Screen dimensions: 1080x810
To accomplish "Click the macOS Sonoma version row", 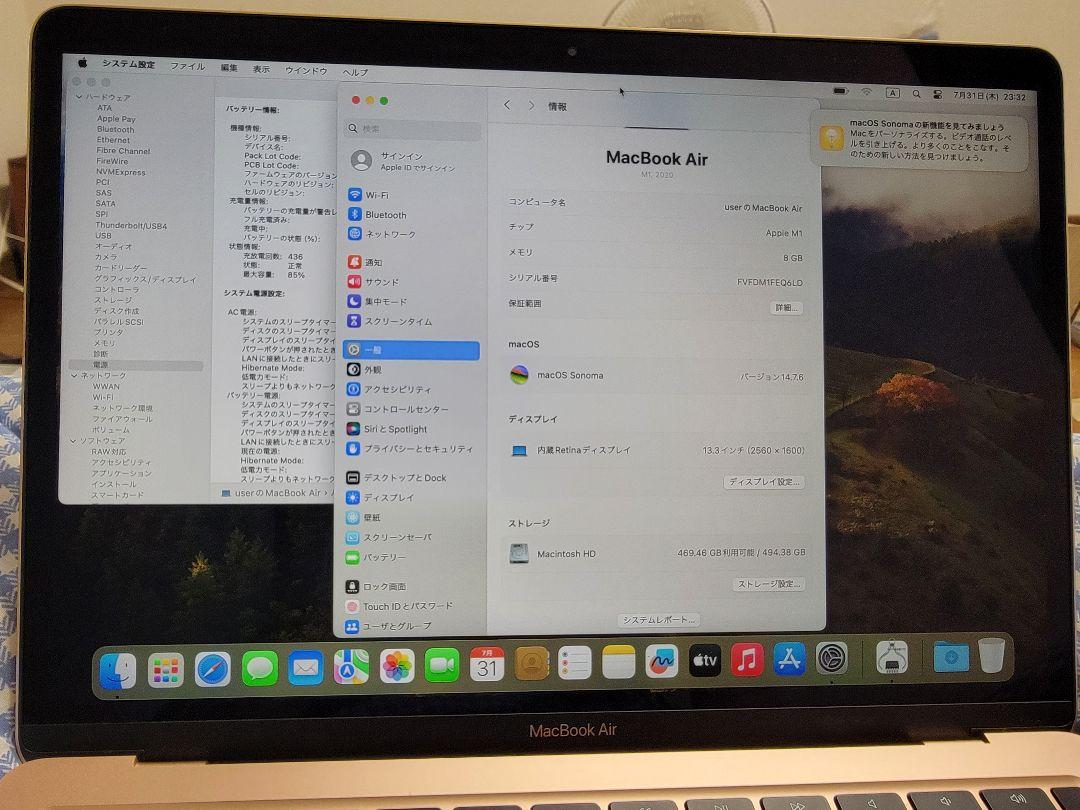I will tap(656, 376).
